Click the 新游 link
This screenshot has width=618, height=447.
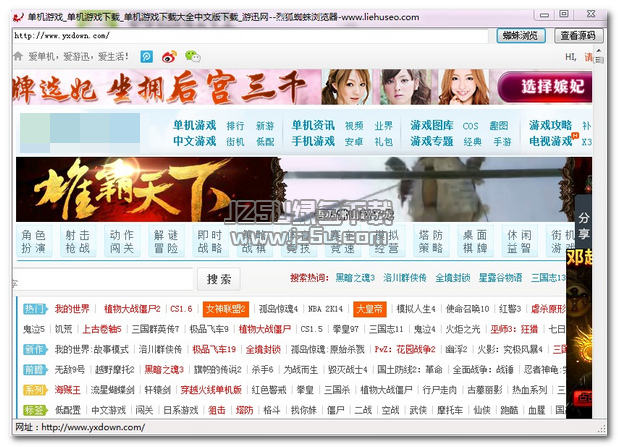point(265,126)
